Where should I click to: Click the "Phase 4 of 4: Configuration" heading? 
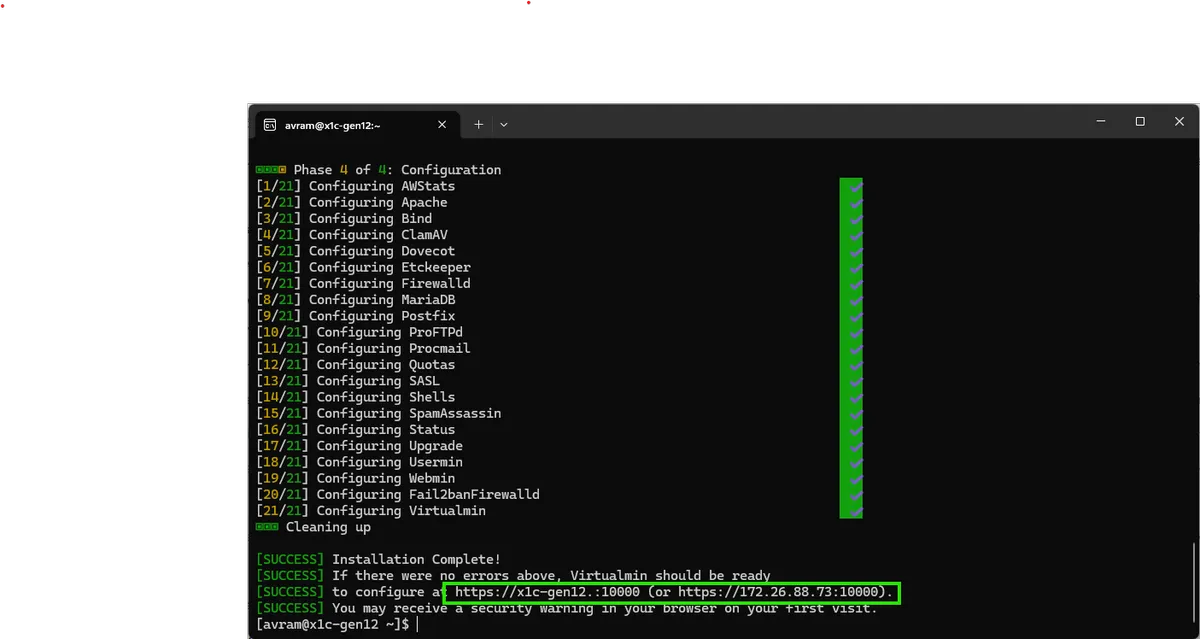[397, 170]
